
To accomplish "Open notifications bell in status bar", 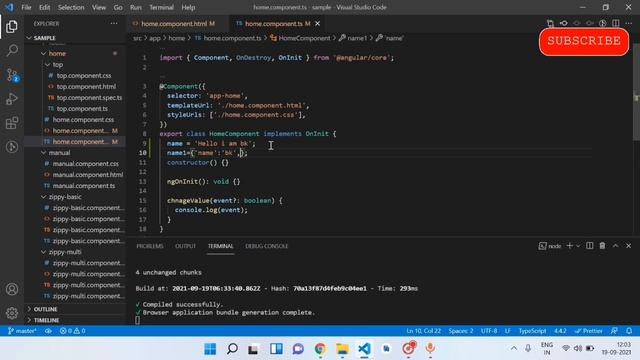I will pos(629,331).
